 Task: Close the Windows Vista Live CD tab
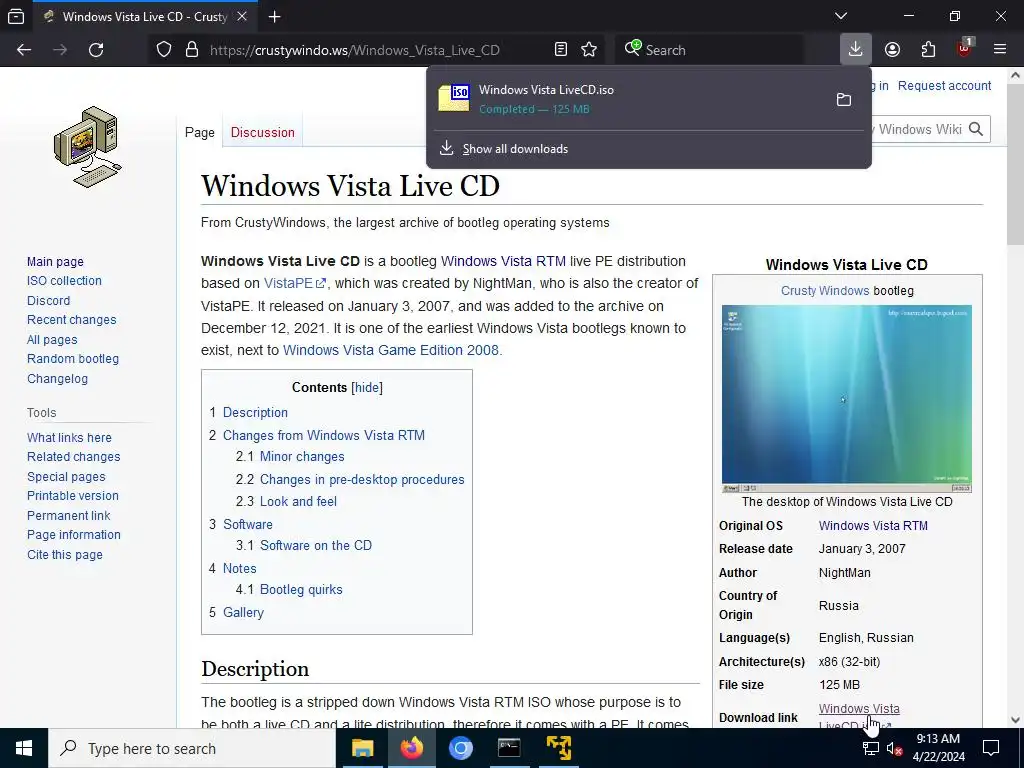(x=242, y=16)
